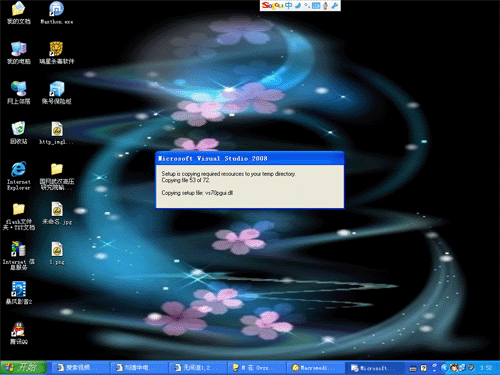
Task: Switch to the second IE window in taskbar
Action: [x=140, y=368]
